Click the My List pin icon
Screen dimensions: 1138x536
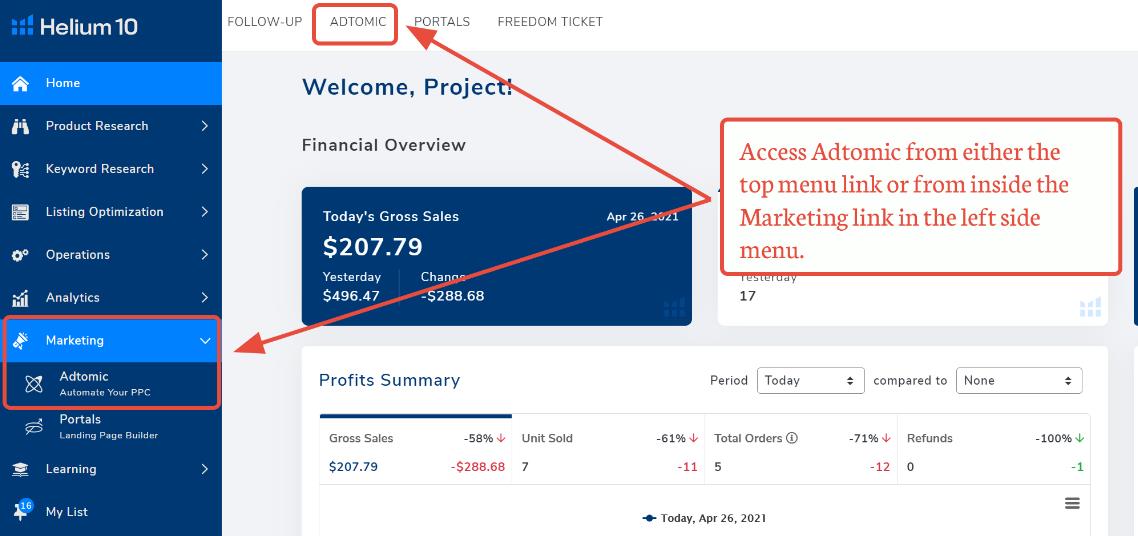22,510
